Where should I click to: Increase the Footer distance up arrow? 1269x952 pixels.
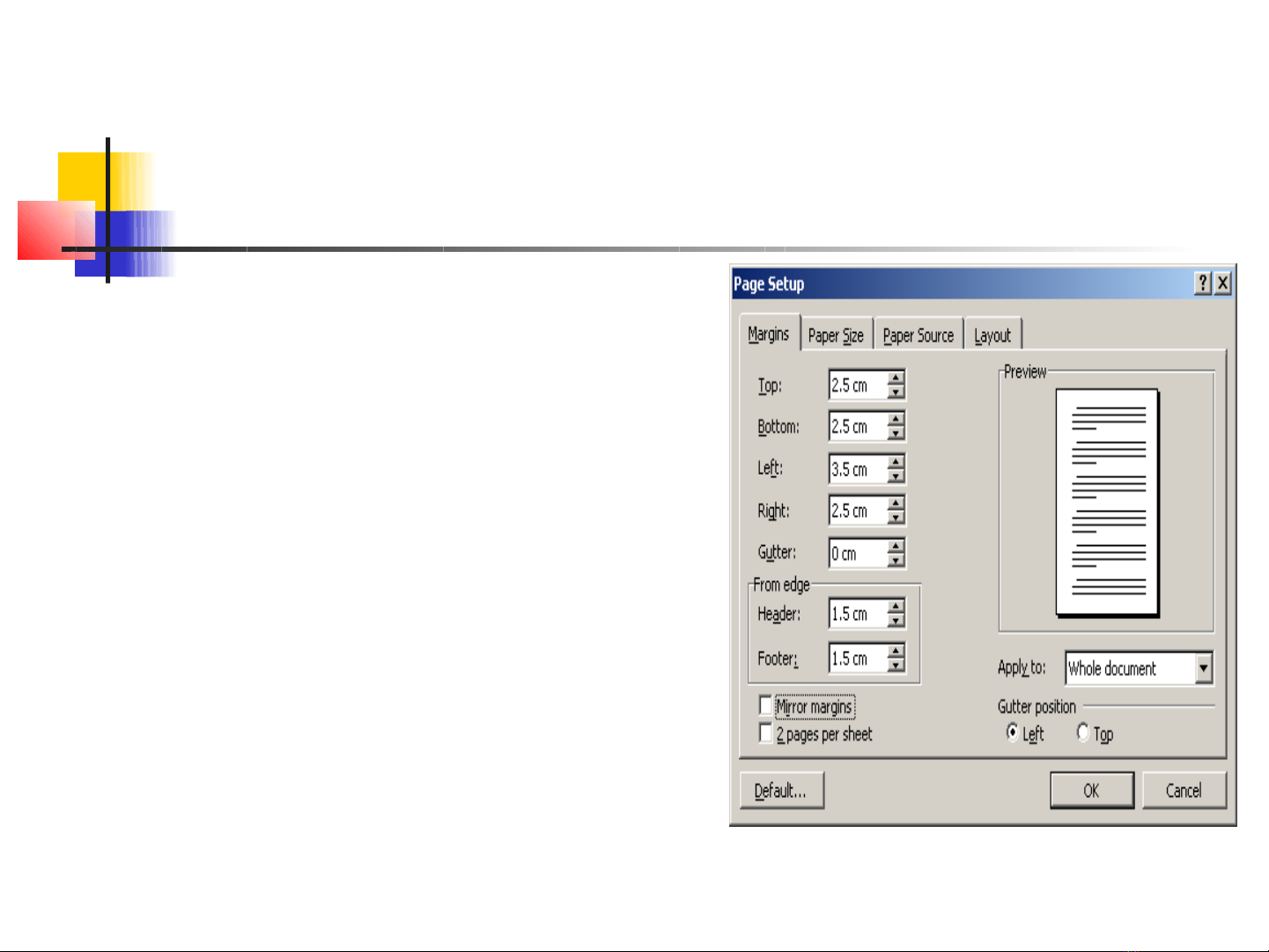(896, 652)
